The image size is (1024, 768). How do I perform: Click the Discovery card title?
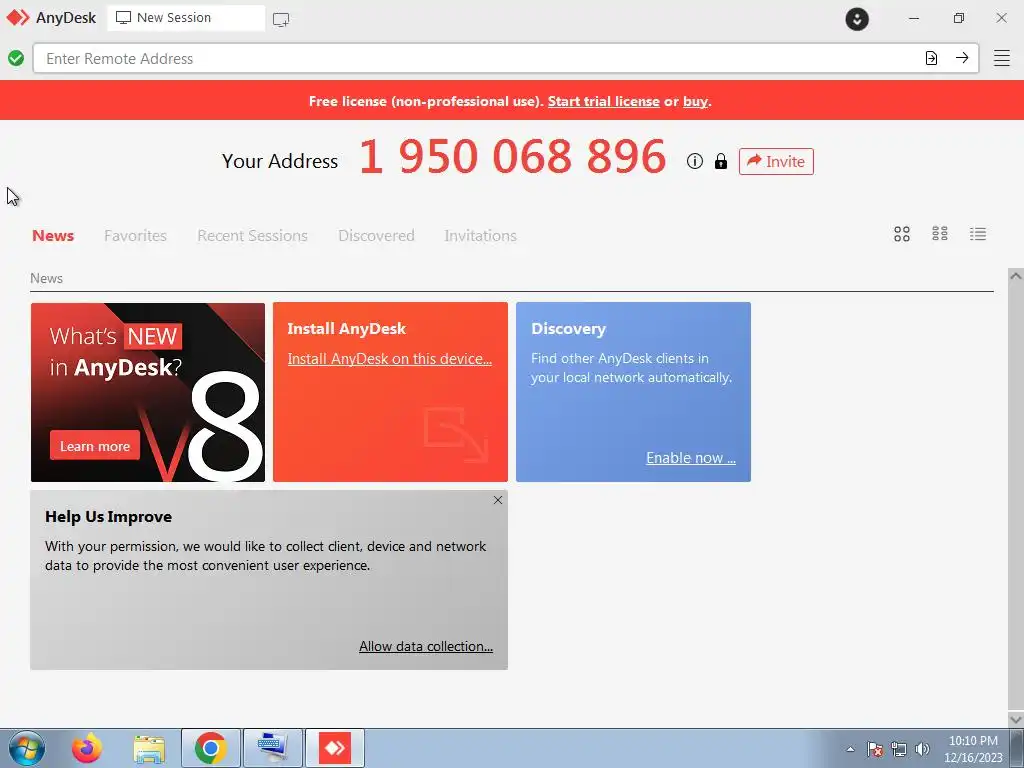(x=568, y=328)
